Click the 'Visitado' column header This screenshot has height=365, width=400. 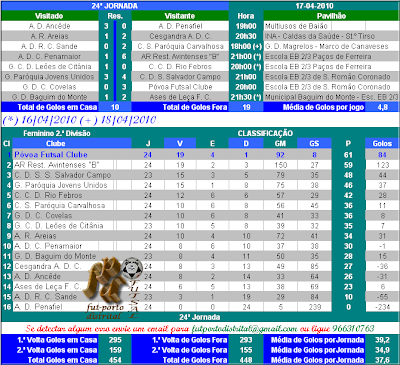(49, 16)
